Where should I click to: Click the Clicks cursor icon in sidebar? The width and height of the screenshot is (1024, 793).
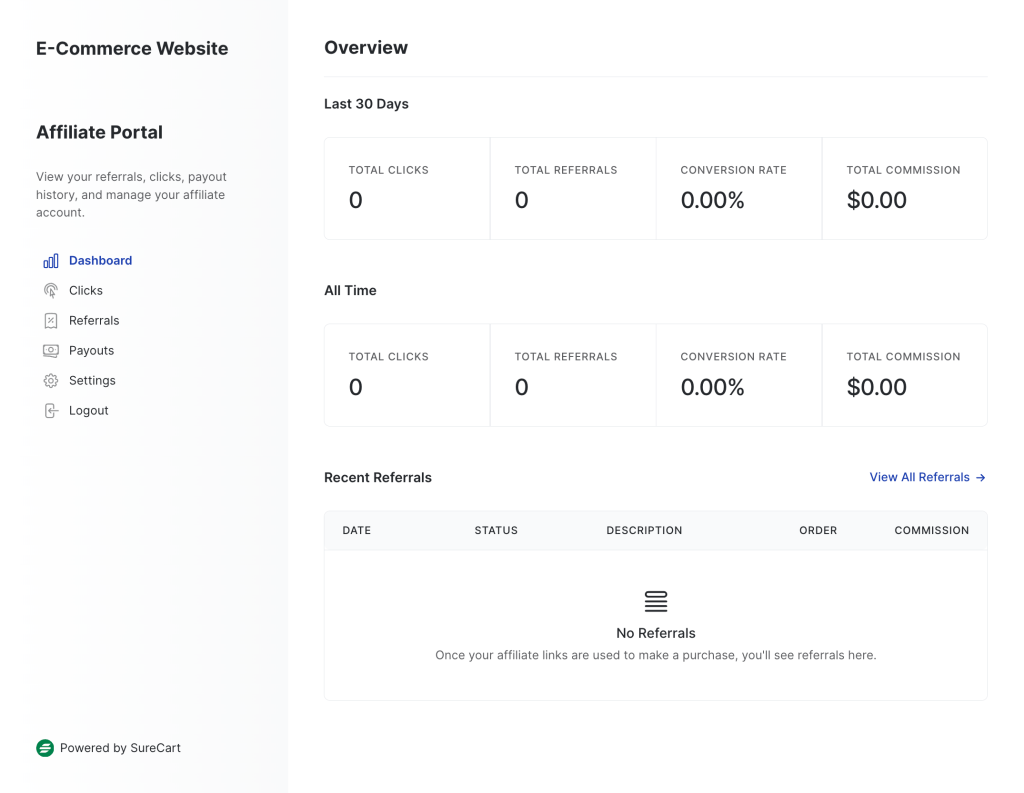tap(50, 290)
